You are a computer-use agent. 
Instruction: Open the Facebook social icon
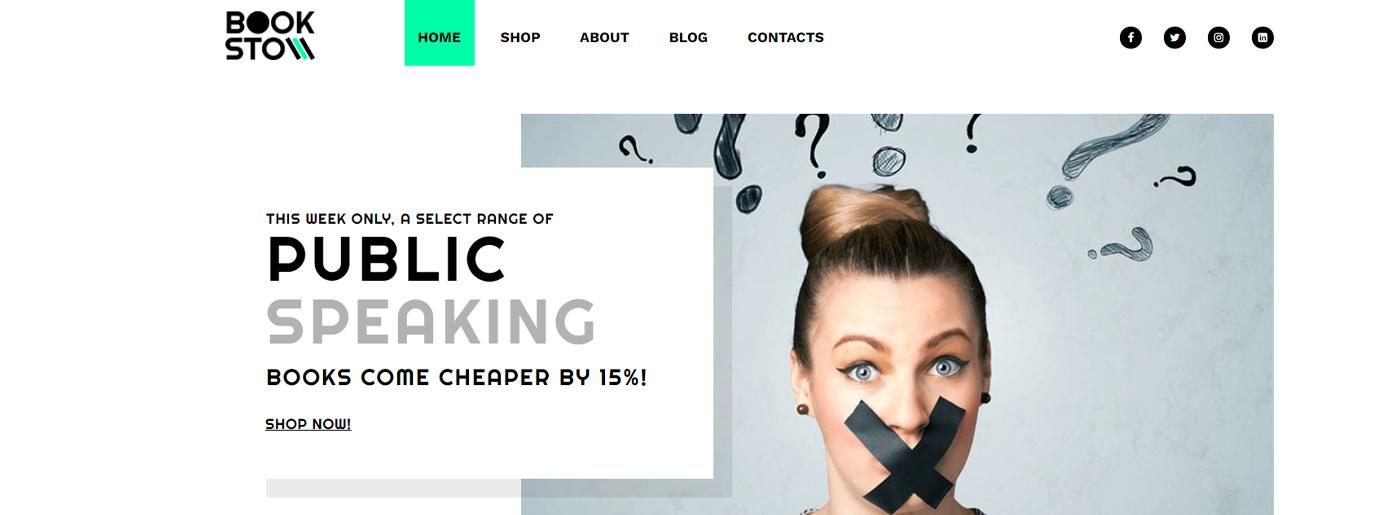pos(1130,38)
